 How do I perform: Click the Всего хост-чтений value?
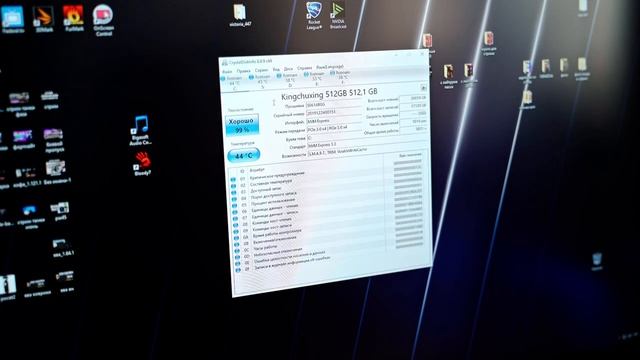coord(413,98)
